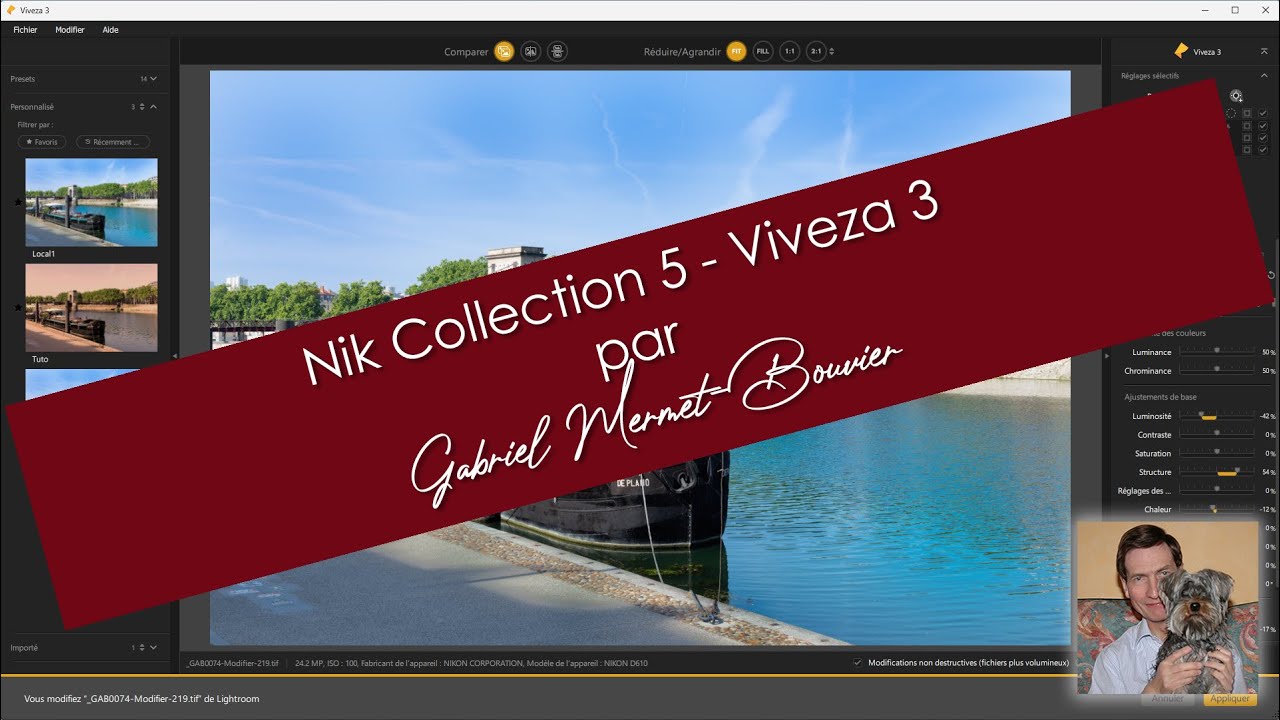Show mask for second control point
Image resolution: width=1280 pixels, height=720 pixels.
[1247, 126]
